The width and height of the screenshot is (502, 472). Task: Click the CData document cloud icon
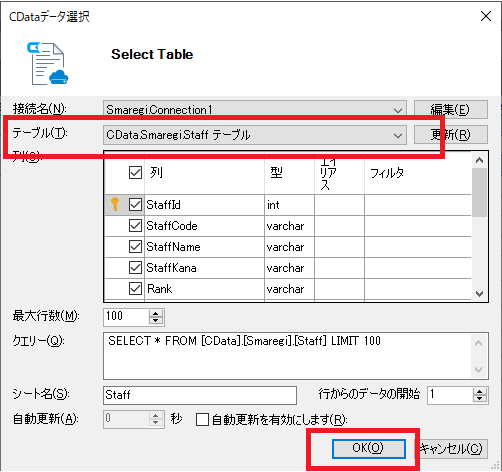pos(48,64)
